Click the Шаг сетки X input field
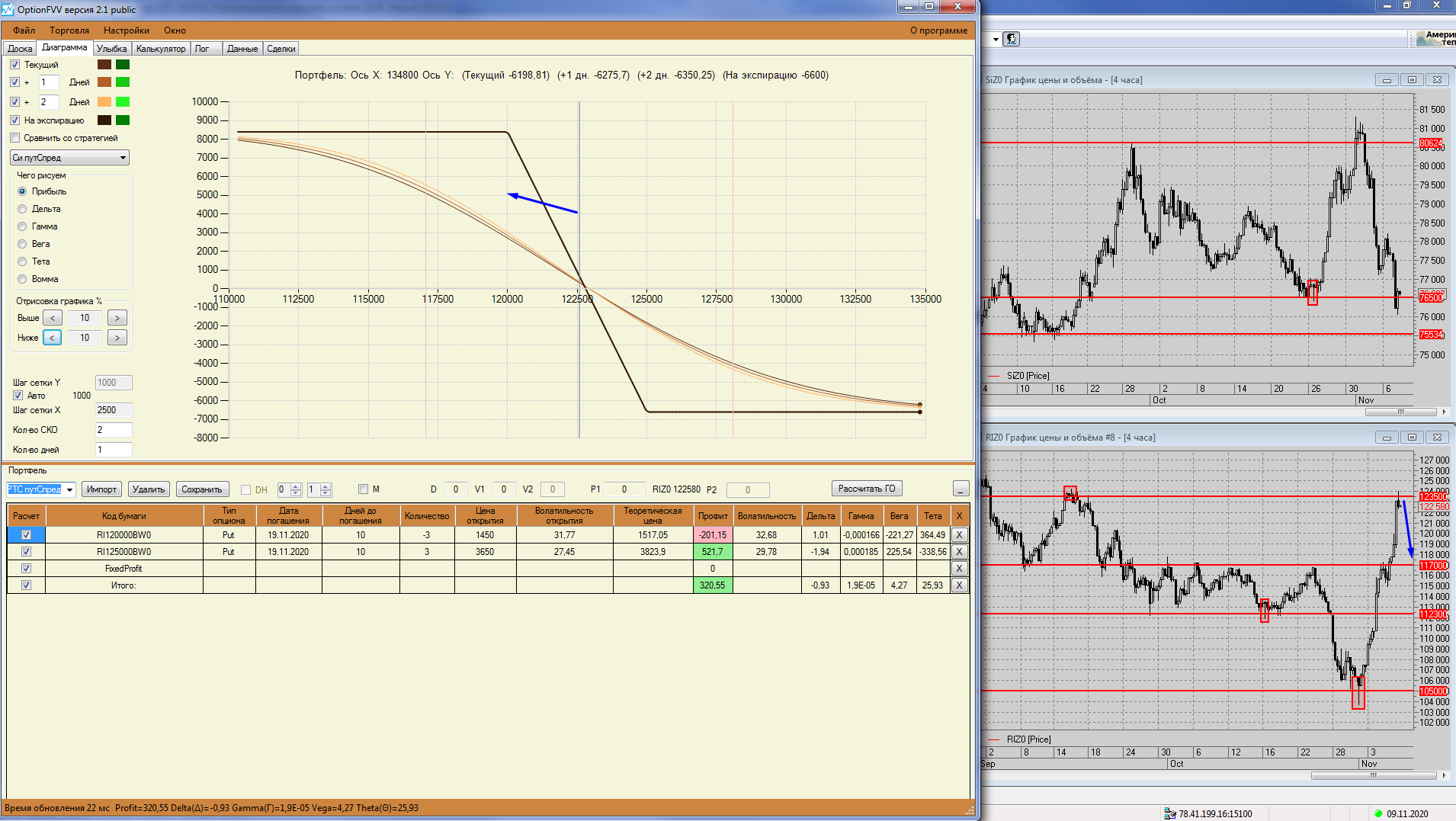Image resolution: width=1456 pixels, height=821 pixels. (x=114, y=410)
